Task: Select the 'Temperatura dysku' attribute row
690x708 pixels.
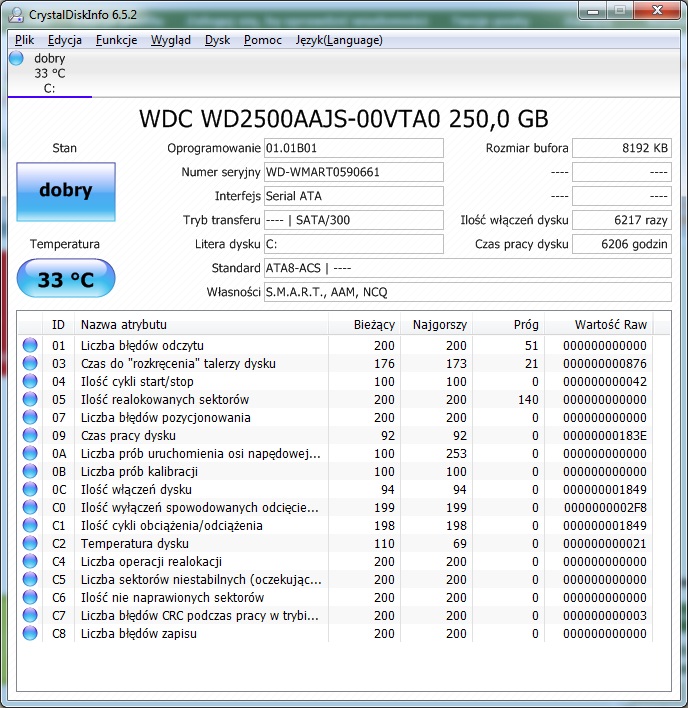Action: (335, 544)
